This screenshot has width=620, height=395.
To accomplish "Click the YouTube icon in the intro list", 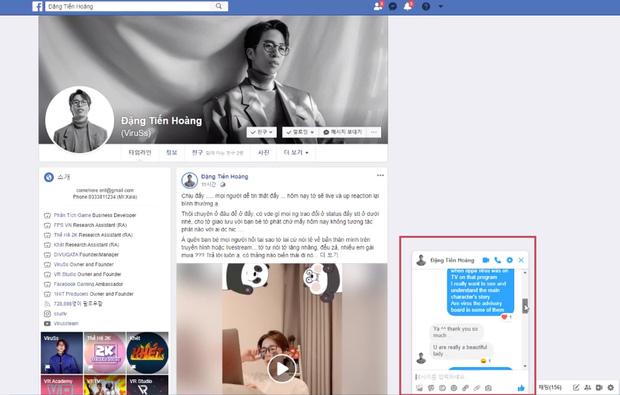I will 47,323.
